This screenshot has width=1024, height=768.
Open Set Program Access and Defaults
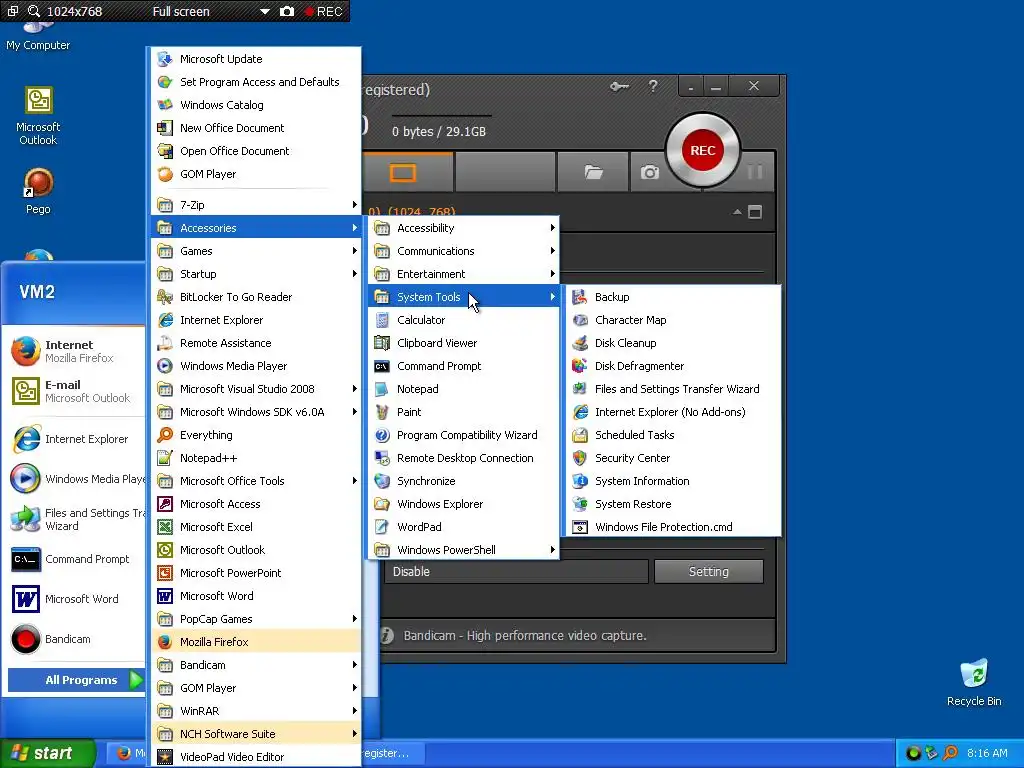[256, 82]
